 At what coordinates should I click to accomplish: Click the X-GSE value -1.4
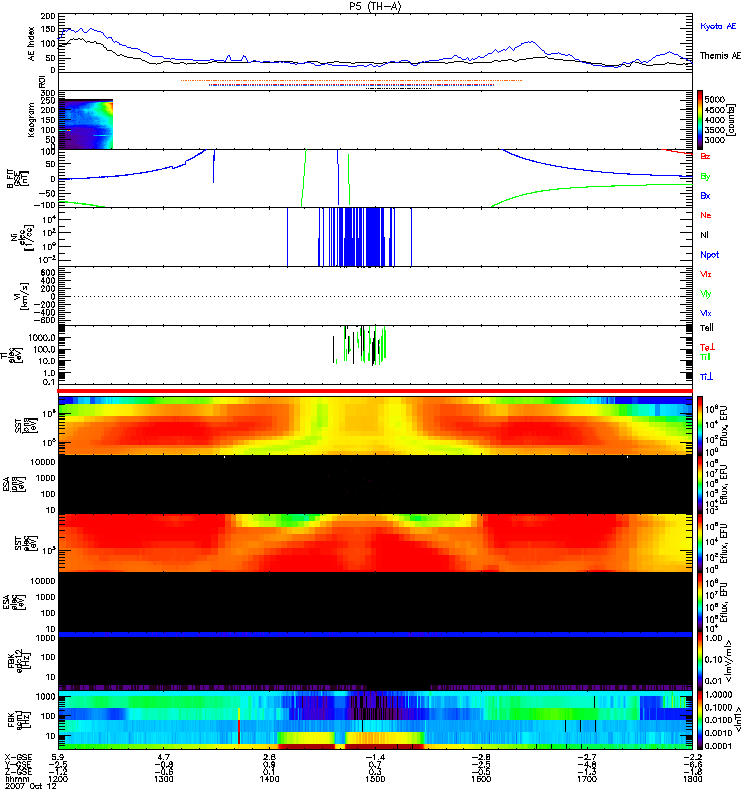pos(375,757)
